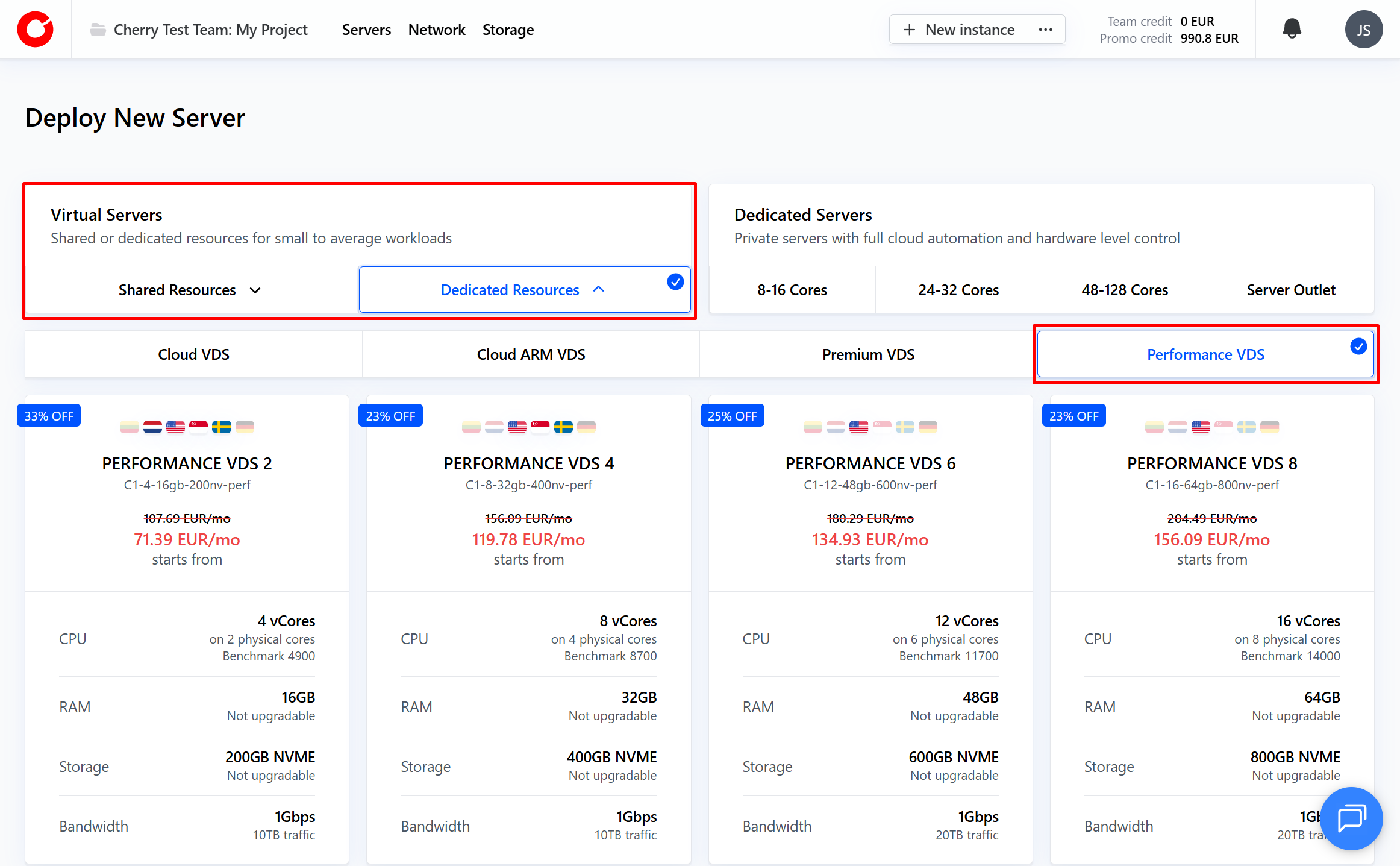Open the Network menu
The width and height of the screenshot is (1400, 866).
point(436,30)
